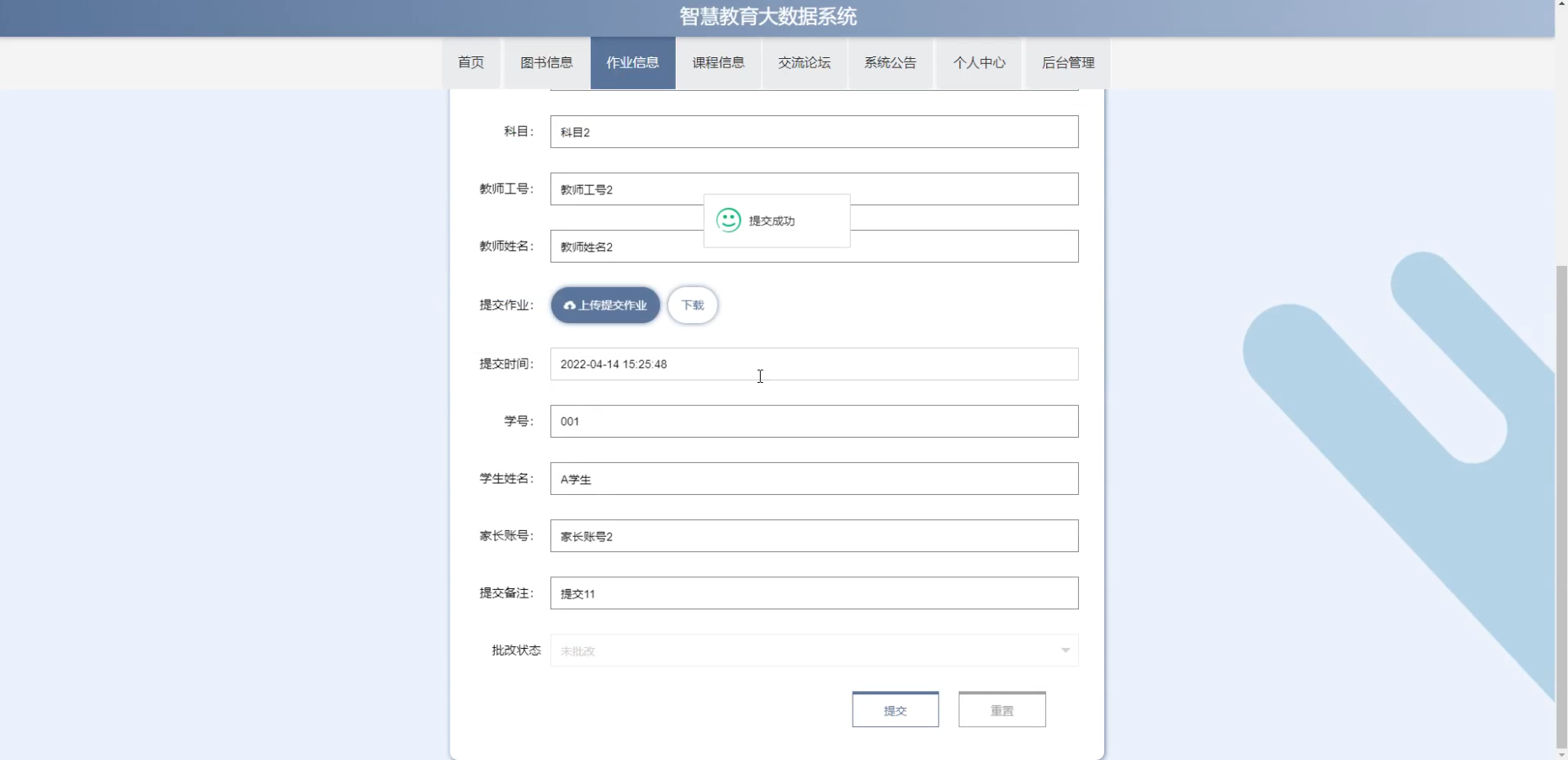Open the 系统公告 tab
1568x760 pixels.
[x=890, y=63]
